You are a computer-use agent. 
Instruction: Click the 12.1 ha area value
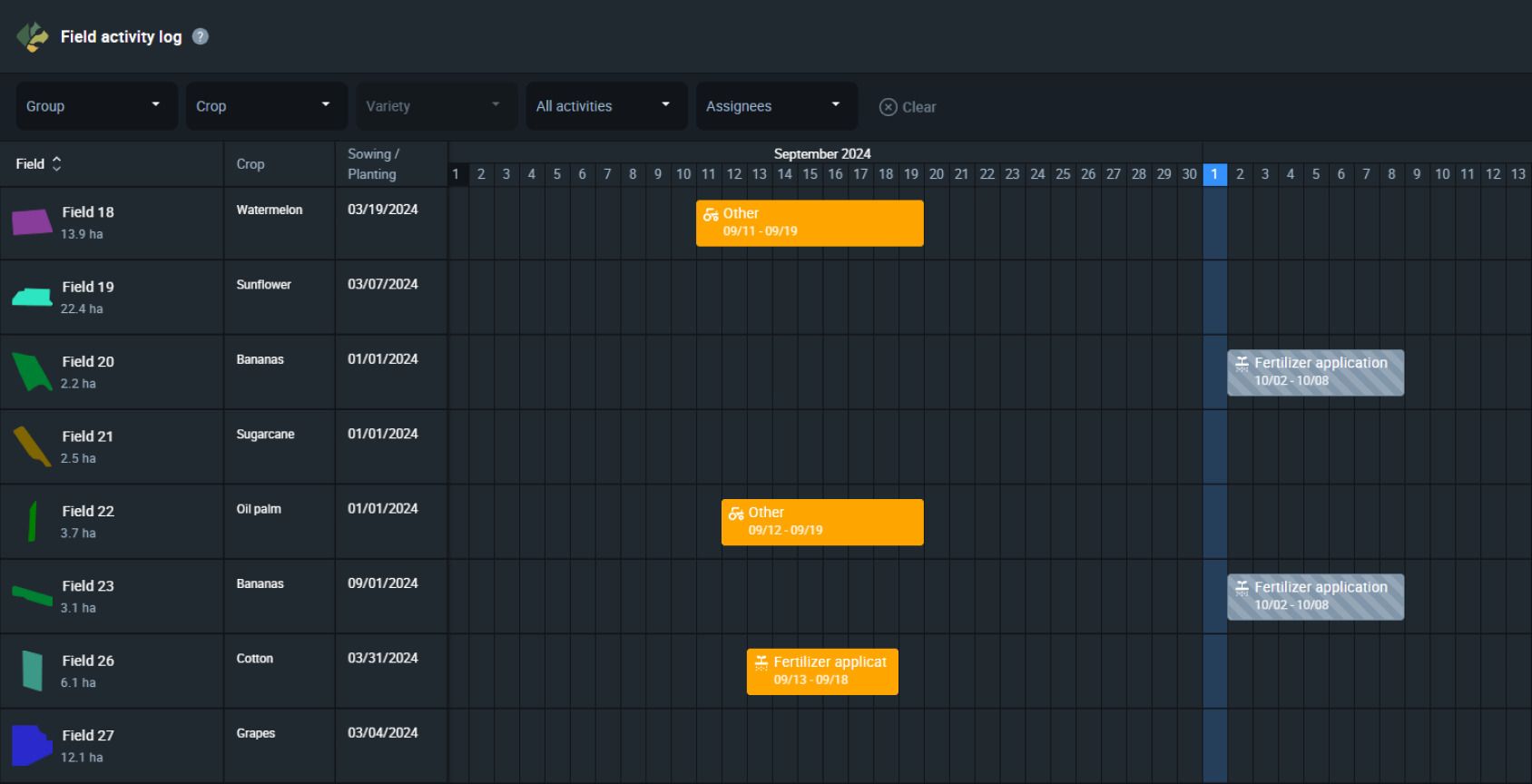(82, 758)
